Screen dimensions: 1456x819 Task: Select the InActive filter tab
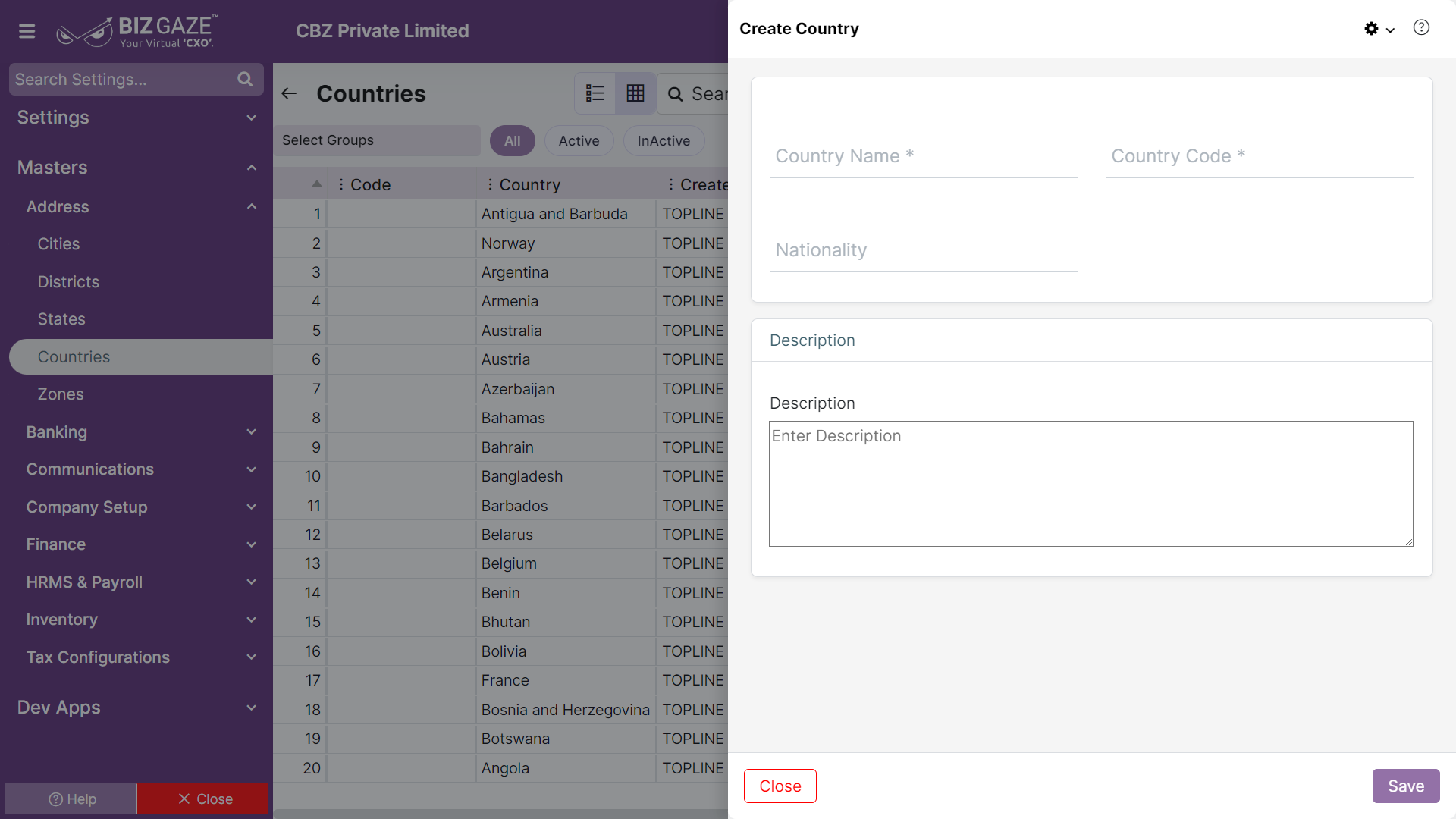(664, 141)
